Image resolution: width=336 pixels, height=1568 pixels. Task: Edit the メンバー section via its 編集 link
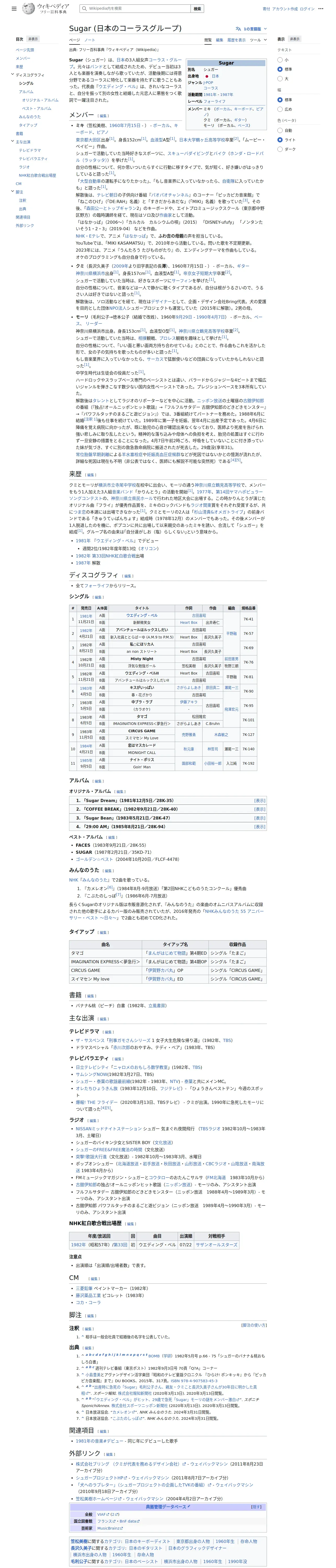[104, 116]
